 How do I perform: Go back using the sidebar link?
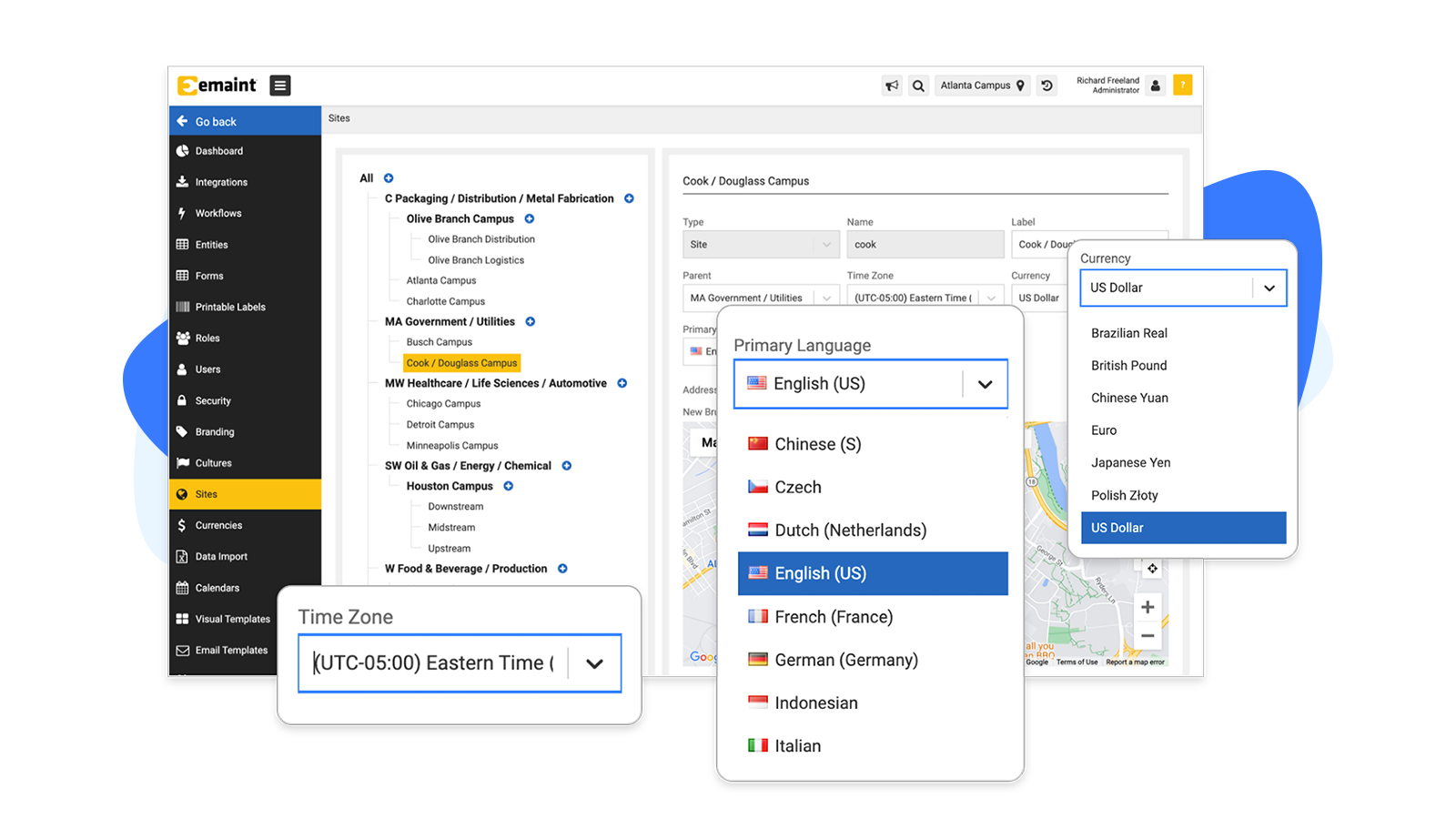coord(216,121)
